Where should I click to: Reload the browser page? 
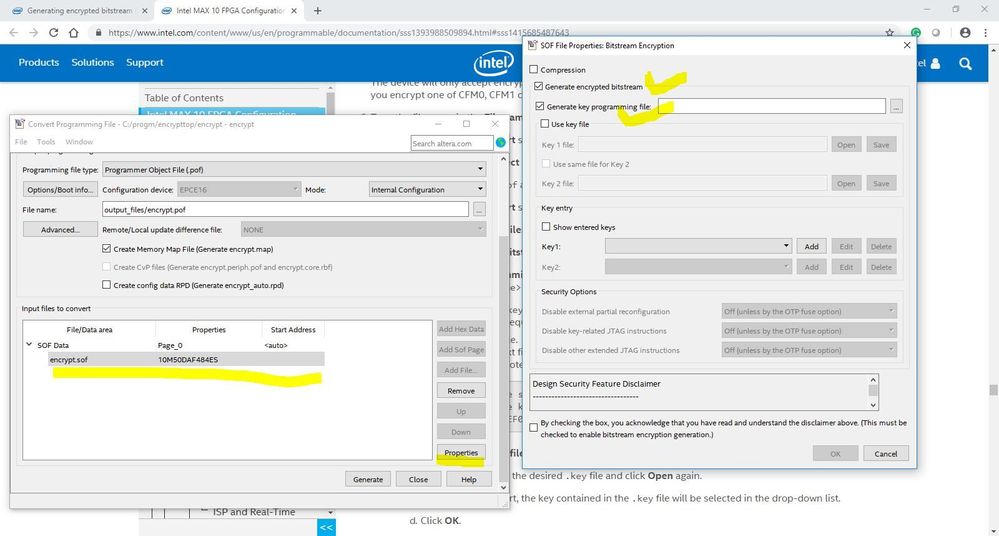coord(54,33)
